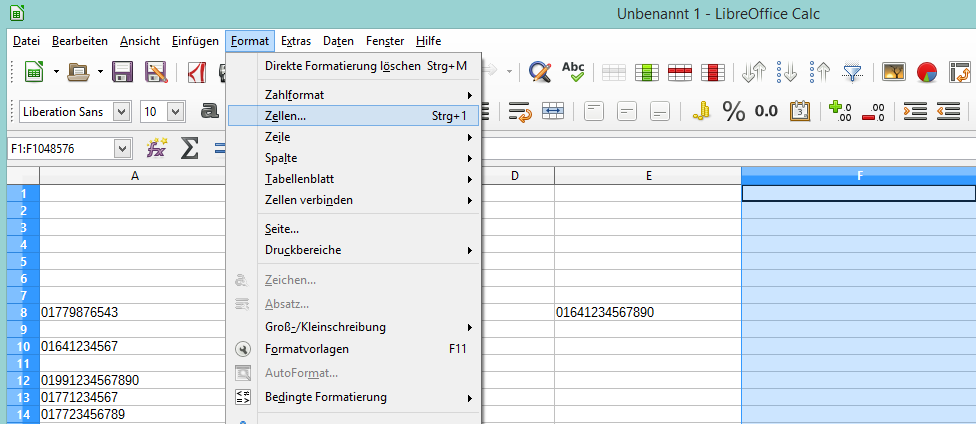Viewport: 976px width, 424px height.
Task: Click the Save floppy disk icon
Action: [x=123, y=72]
